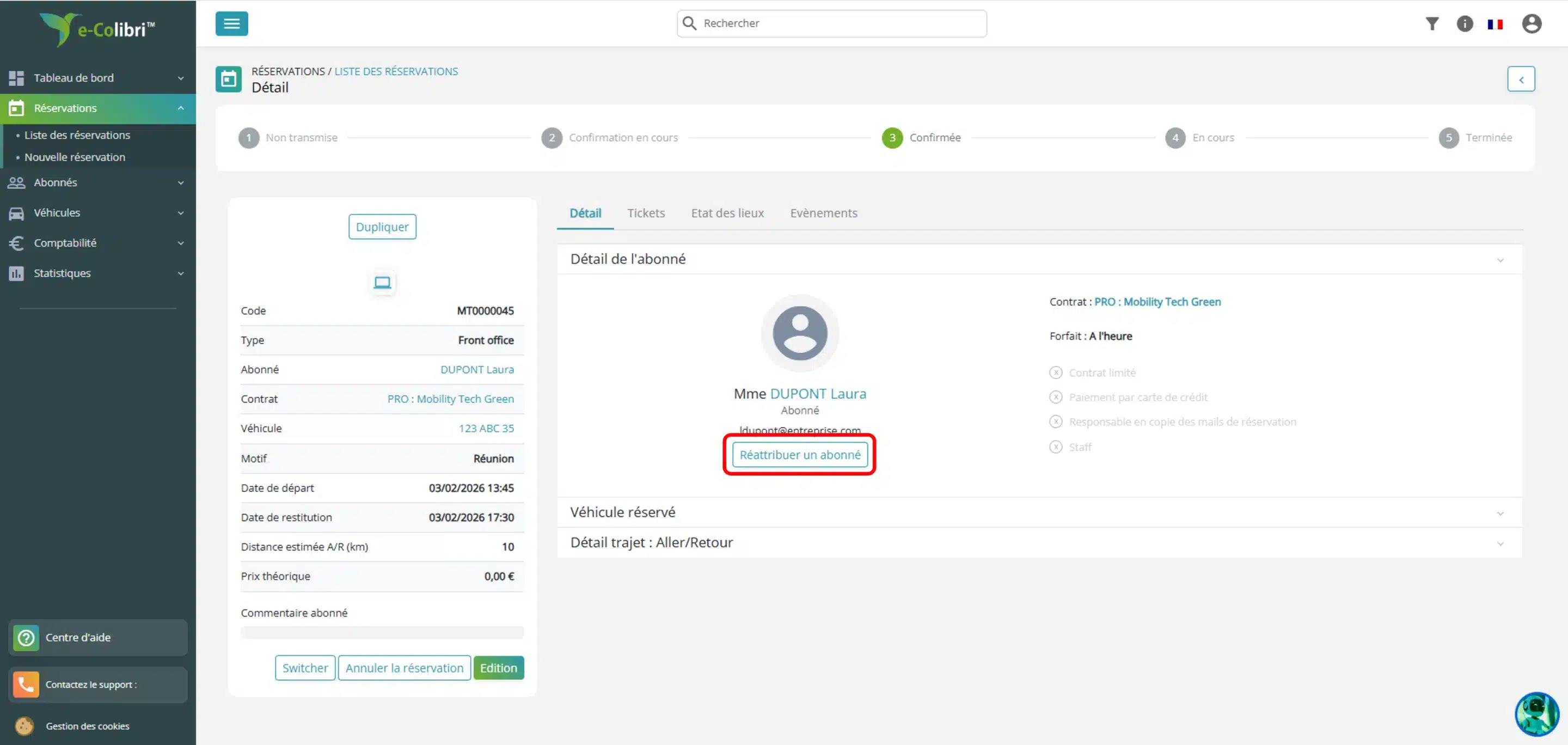
Task: Toggle the Contrat limité indicator
Action: (1056, 373)
